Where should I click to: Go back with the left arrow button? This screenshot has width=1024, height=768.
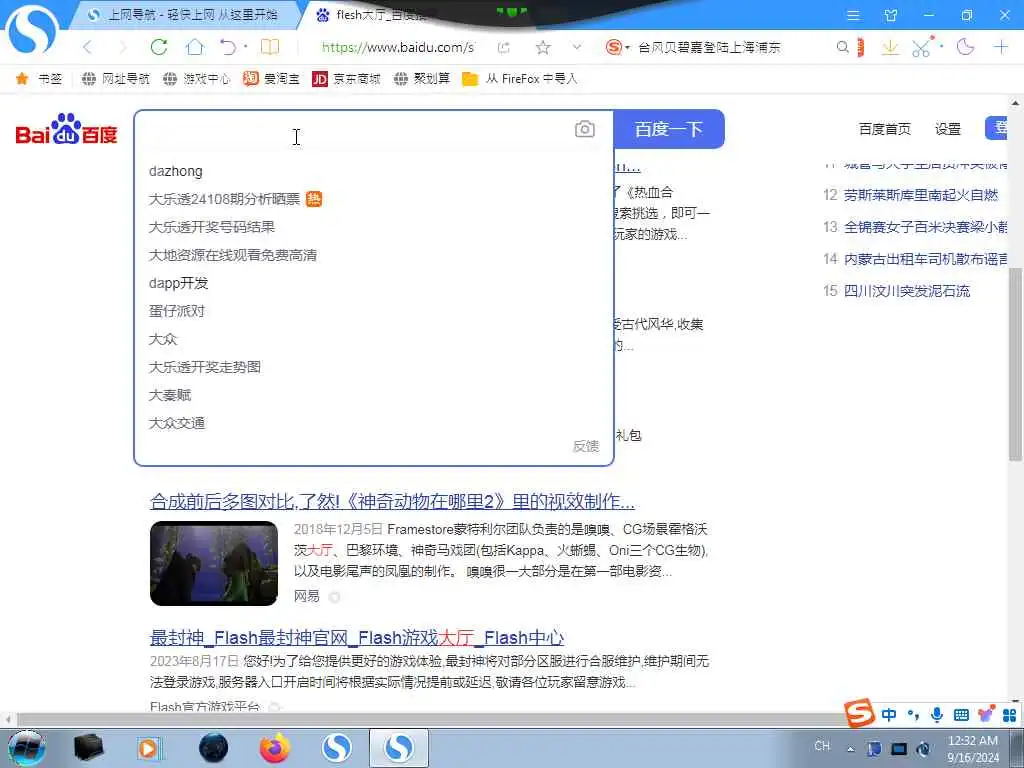pos(88,47)
